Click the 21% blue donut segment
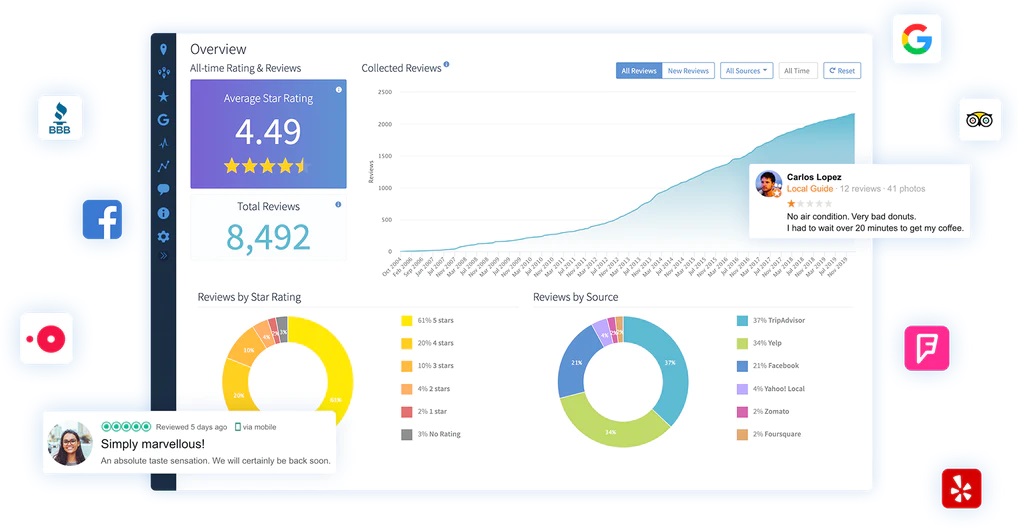Screen dimensions: 1024x530 577,362
